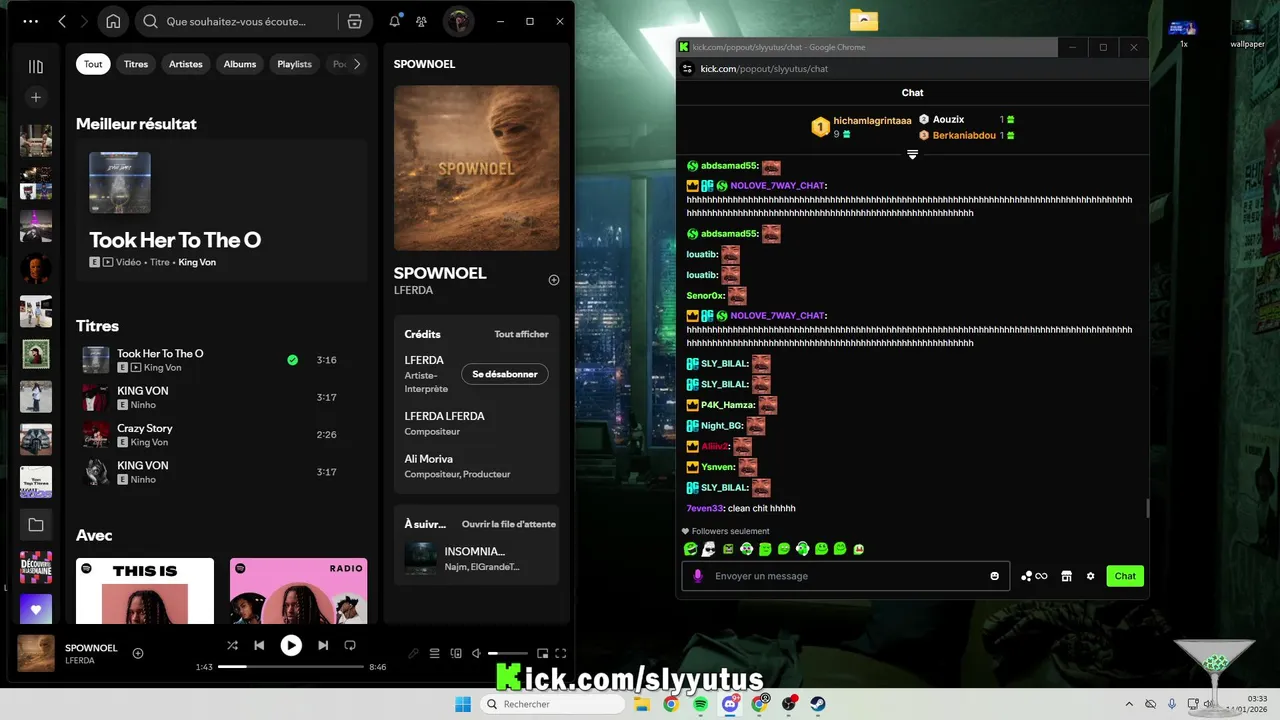Open Spotify Home
Viewport: 1280px width, 720px height.
pyautogui.click(x=113, y=21)
